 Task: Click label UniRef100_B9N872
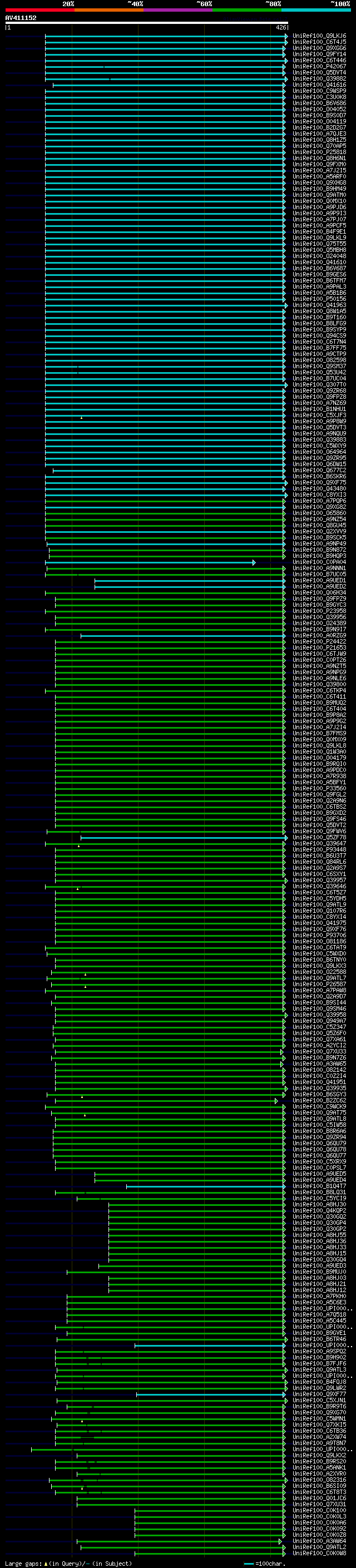point(319,550)
